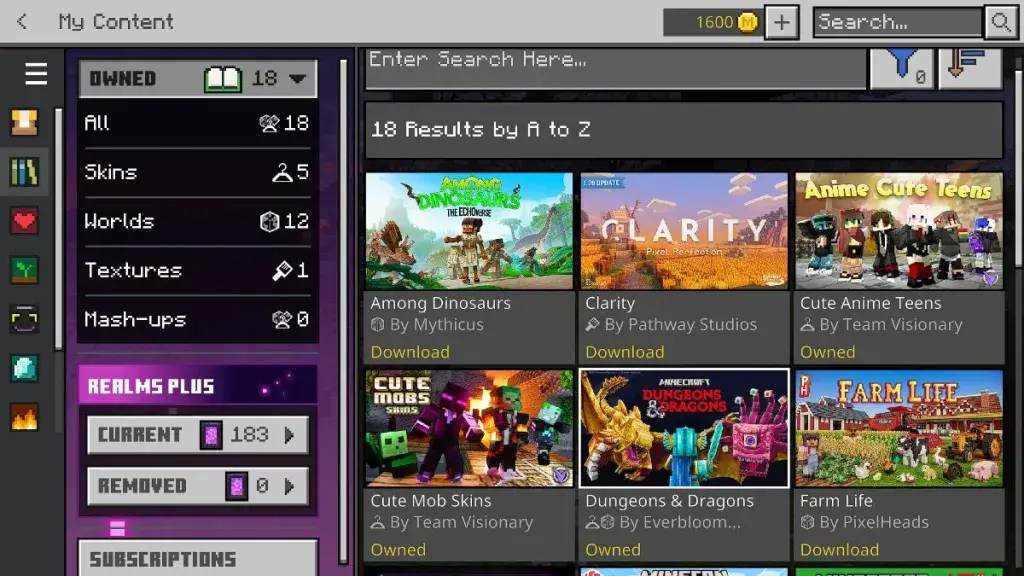This screenshot has width=1024, height=576.
Task: Open the Cute Mob Skins thumbnail
Action: (x=469, y=428)
